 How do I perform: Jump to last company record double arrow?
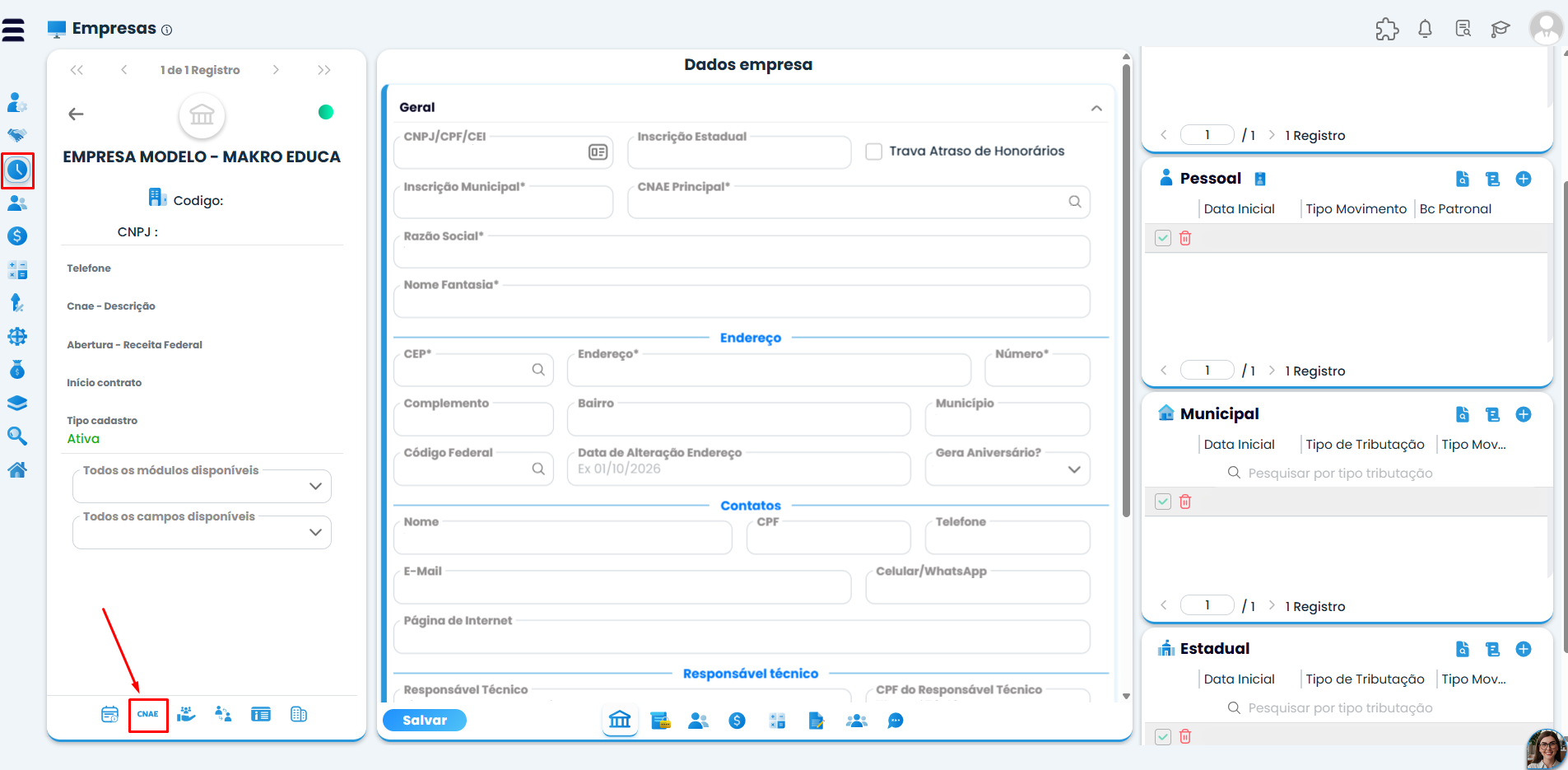point(324,70)
